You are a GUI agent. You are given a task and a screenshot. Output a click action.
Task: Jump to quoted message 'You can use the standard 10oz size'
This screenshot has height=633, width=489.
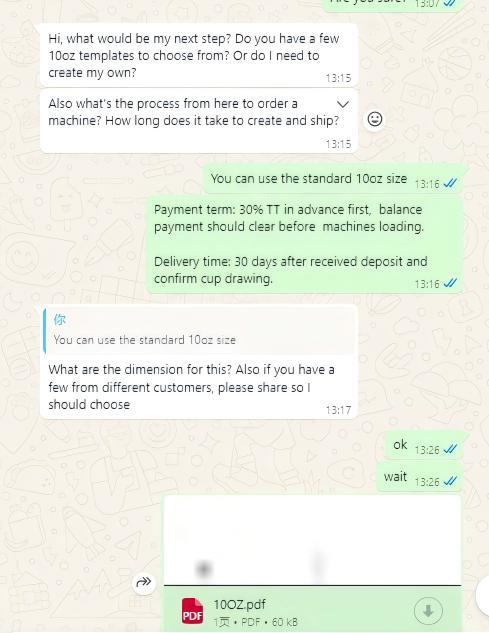coord(200,331)
